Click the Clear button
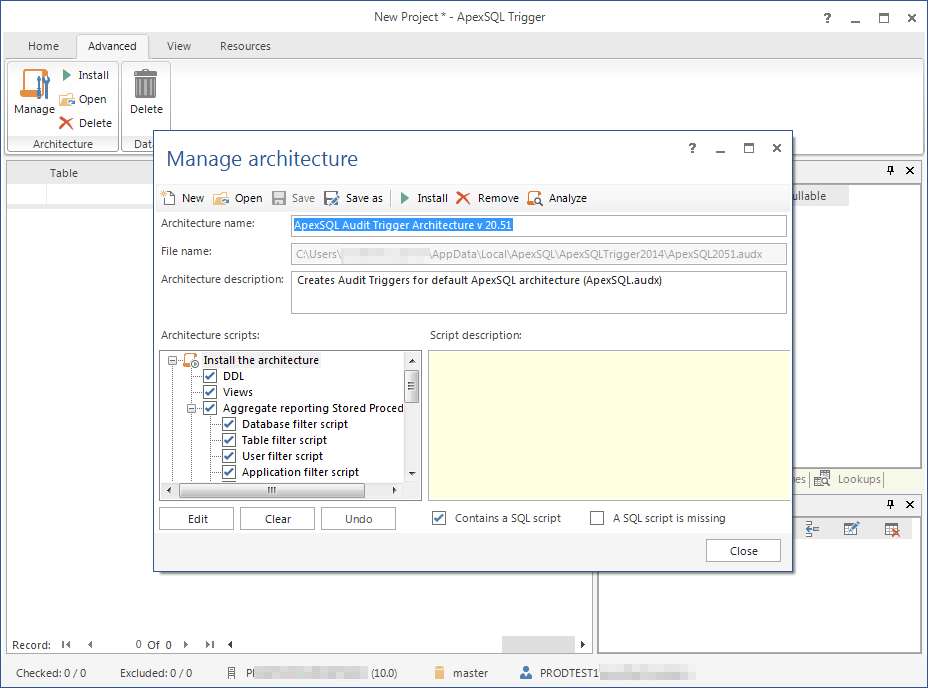This screenshot has width=928, height=688. [x=278, y=519]
